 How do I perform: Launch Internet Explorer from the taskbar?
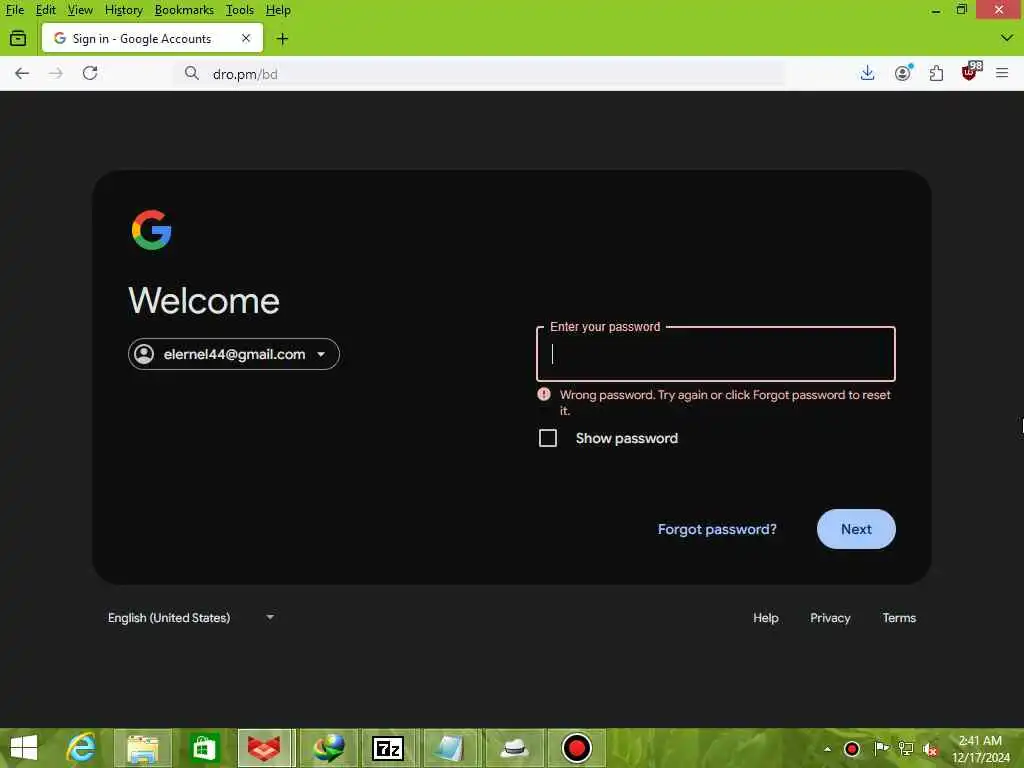[x=81, y=748]
